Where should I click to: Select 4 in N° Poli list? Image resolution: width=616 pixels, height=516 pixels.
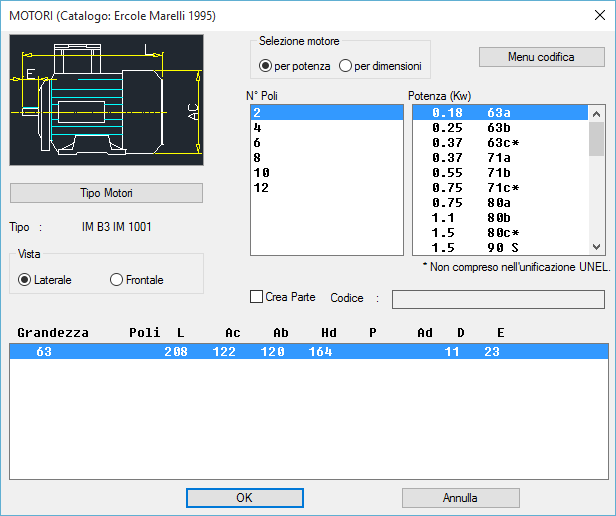click(327, 128)
